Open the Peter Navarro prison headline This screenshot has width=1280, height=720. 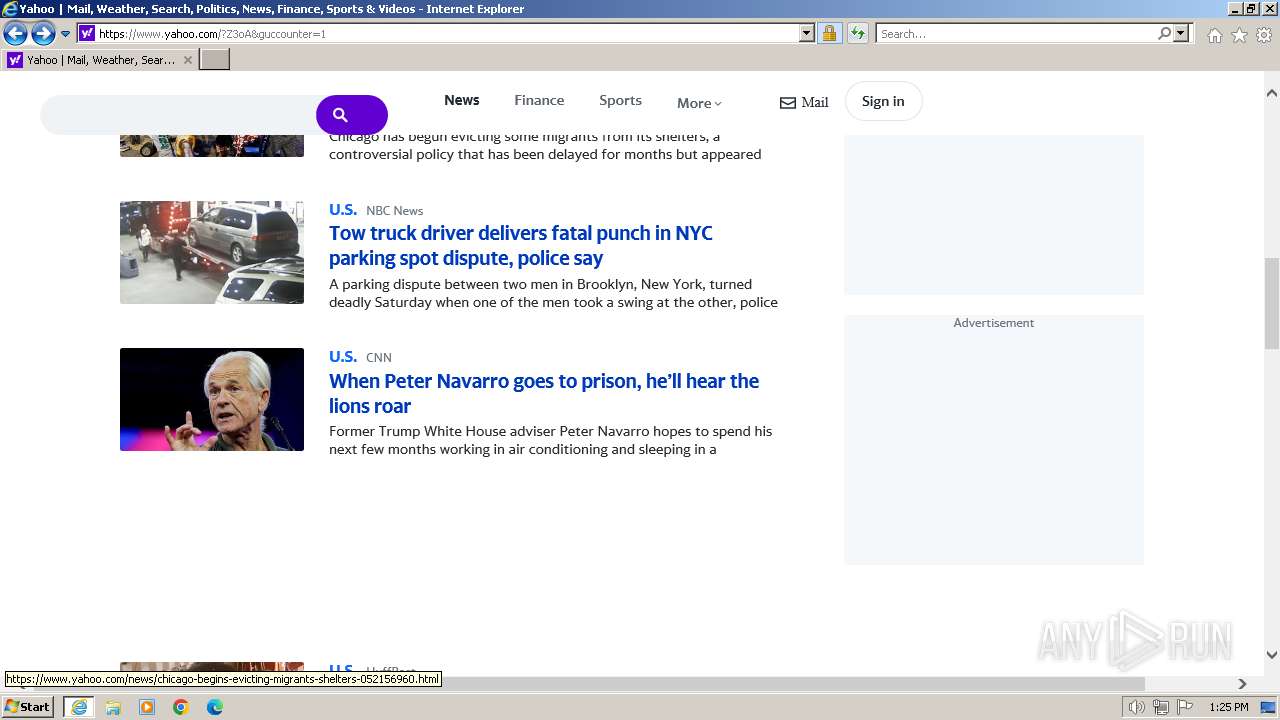pyautogui.click(x=544, y=393)
